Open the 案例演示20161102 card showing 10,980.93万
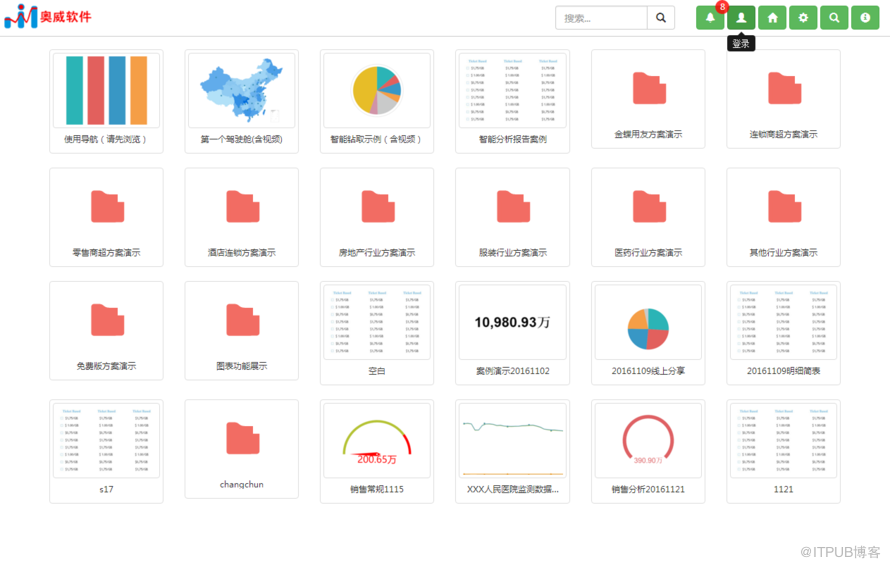The width and height of the screenshot is (890, 567). (x=512, y=333)
